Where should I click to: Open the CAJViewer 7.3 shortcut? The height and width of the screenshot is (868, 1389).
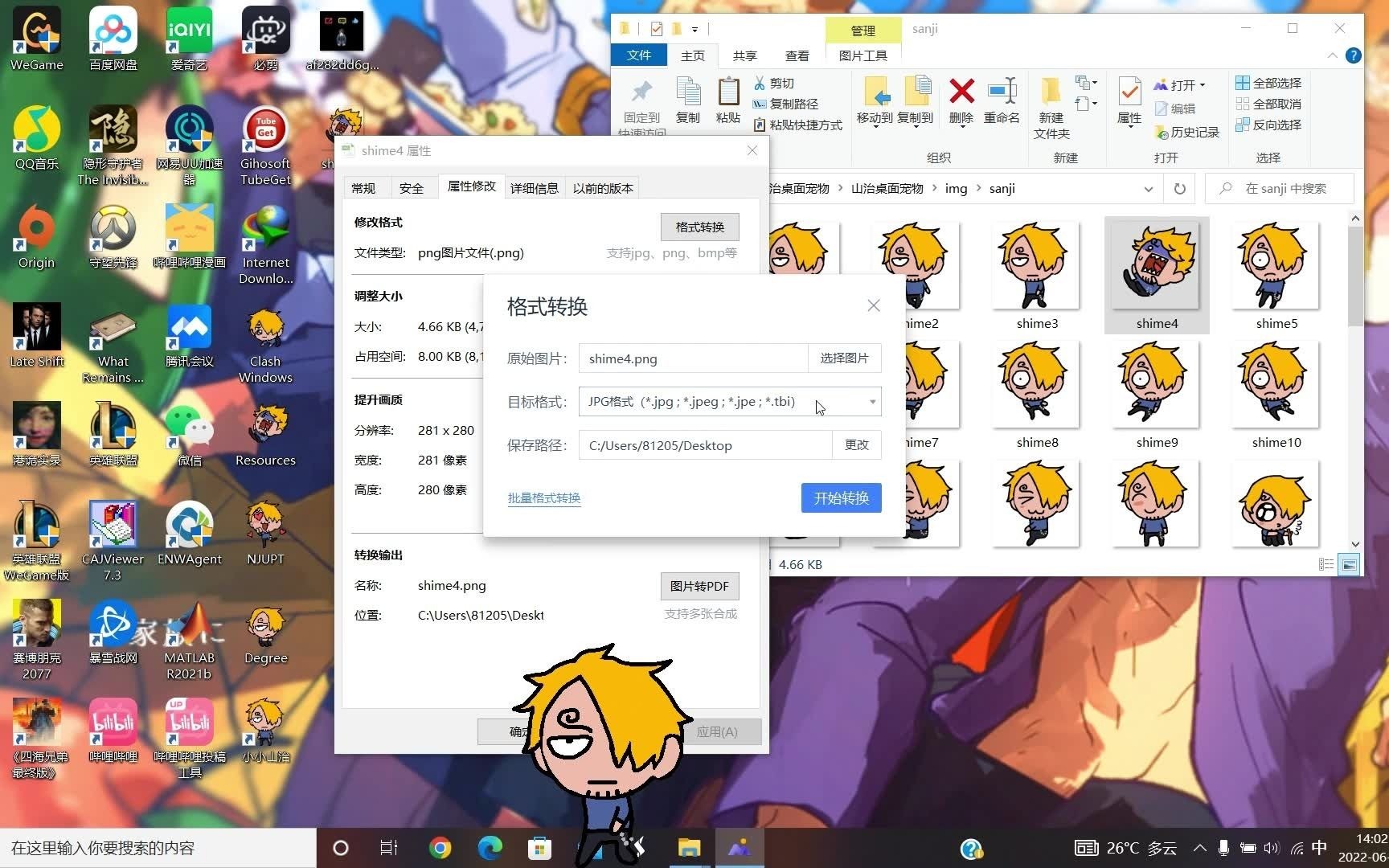[x=113, y=541]
